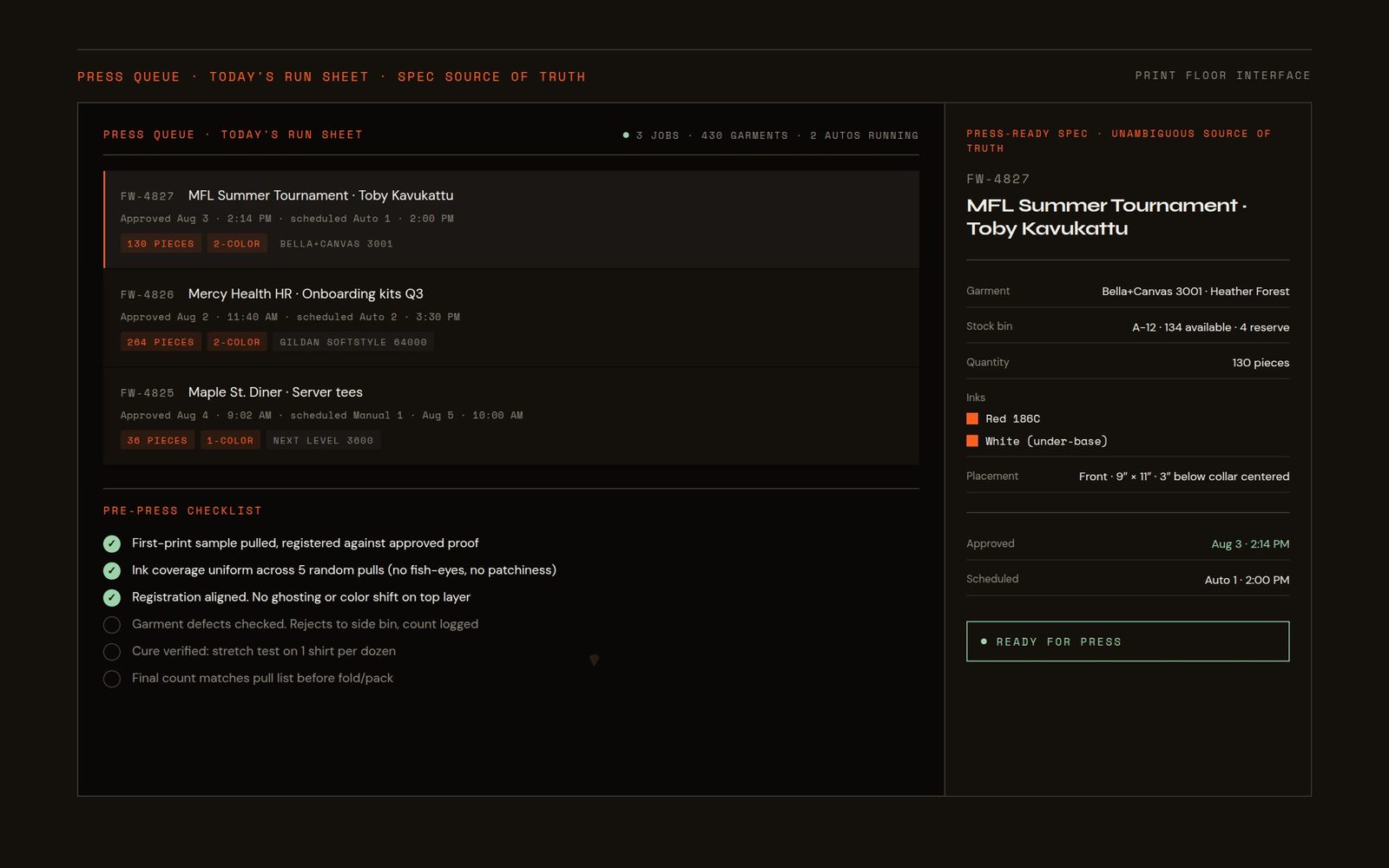
Task: Click the Approved Aug 3 2:14 PM value
Action: [x=1250, y=544]
